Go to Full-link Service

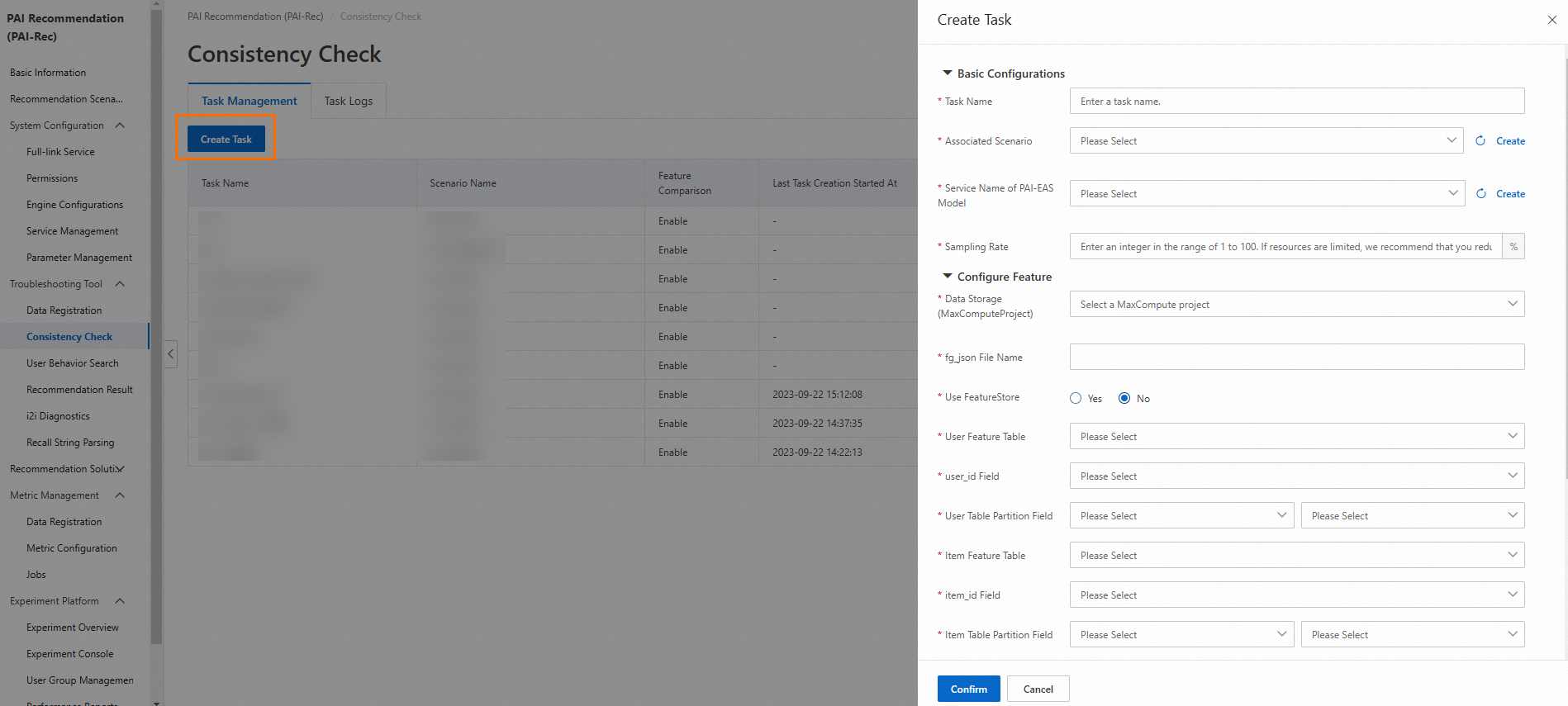click(60, 152)
